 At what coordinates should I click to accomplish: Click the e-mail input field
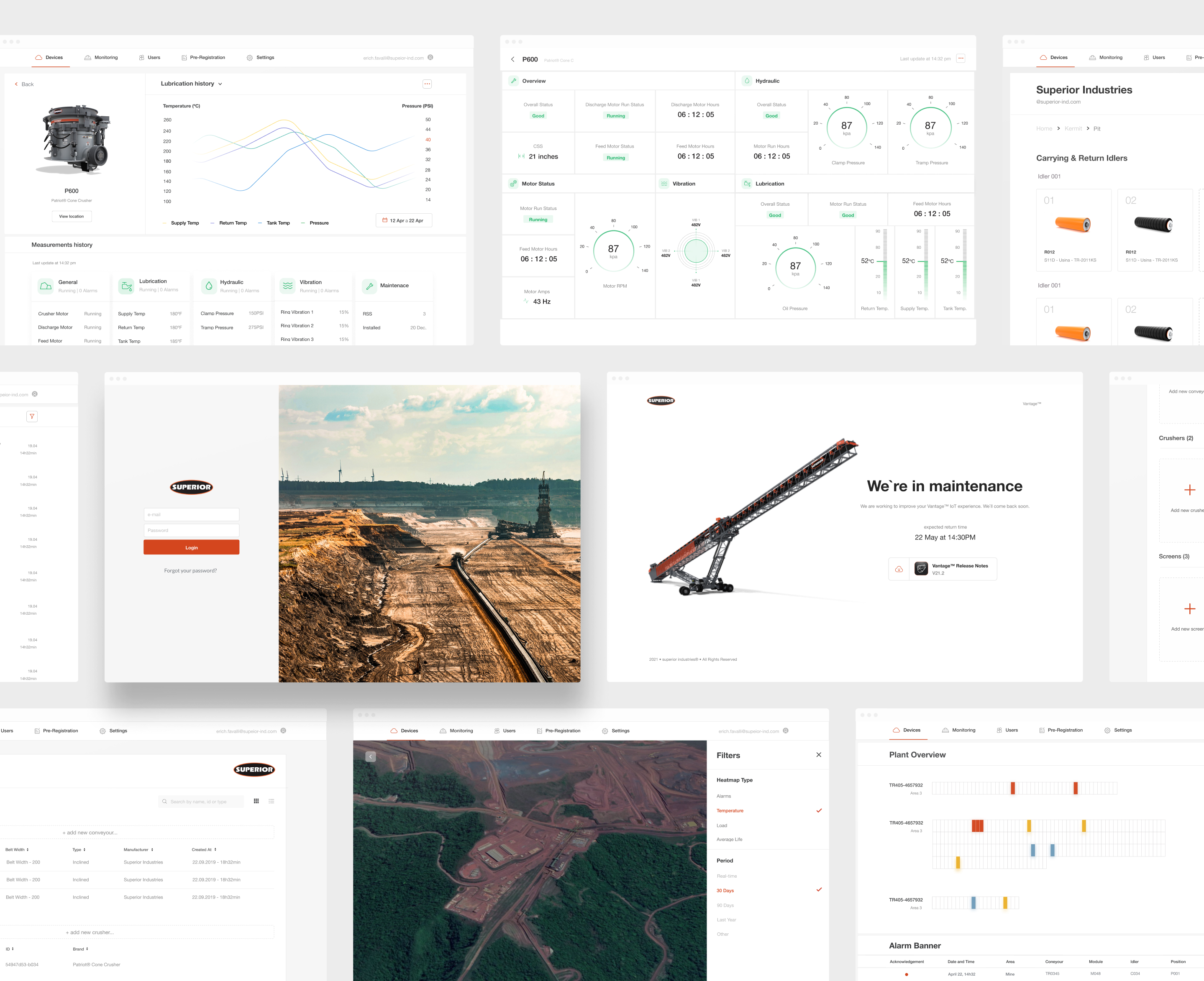[x=191, y=515]
